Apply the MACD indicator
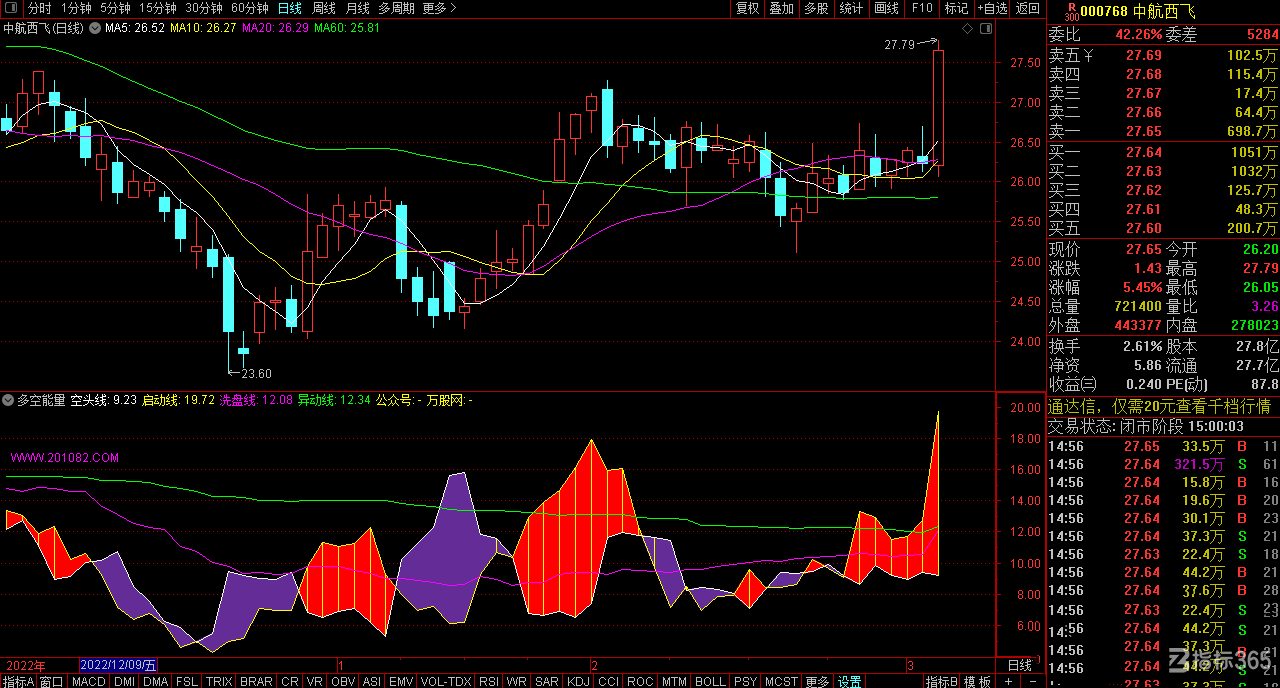The width and height of the screenshot is (1280, 688). point(88,681)
